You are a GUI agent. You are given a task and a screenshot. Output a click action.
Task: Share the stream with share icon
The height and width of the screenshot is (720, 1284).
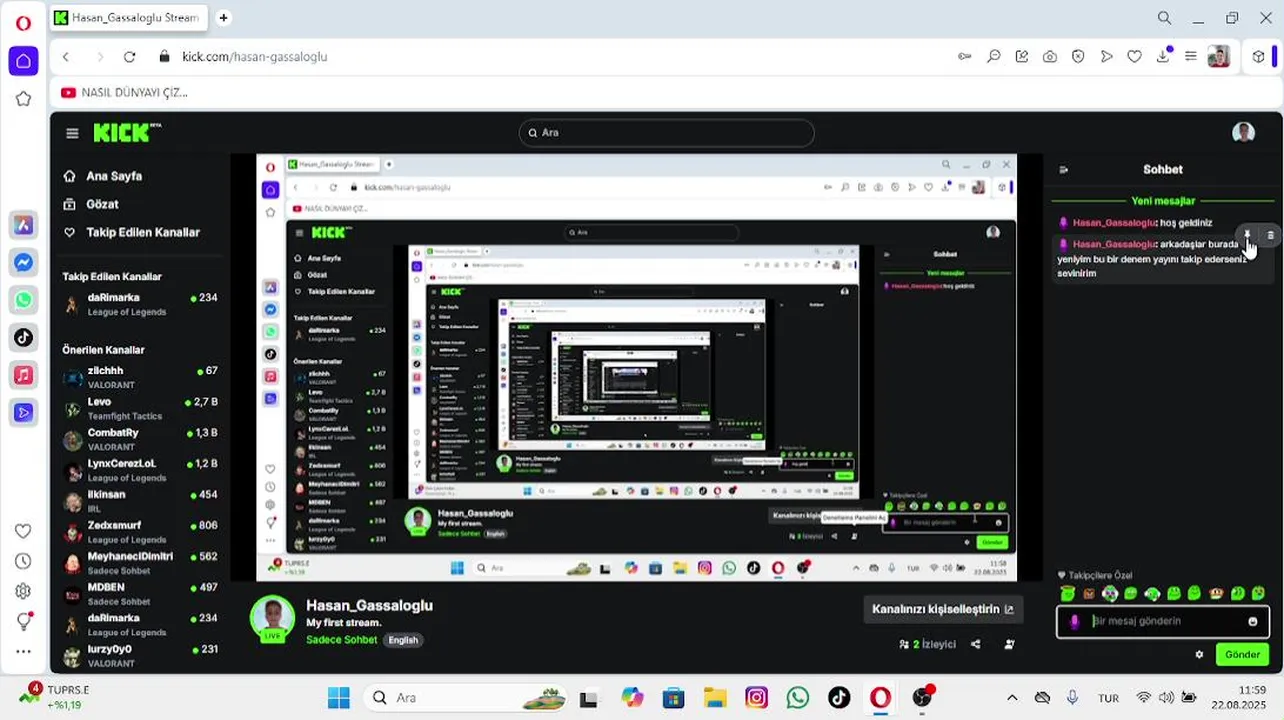click(976, 645)
